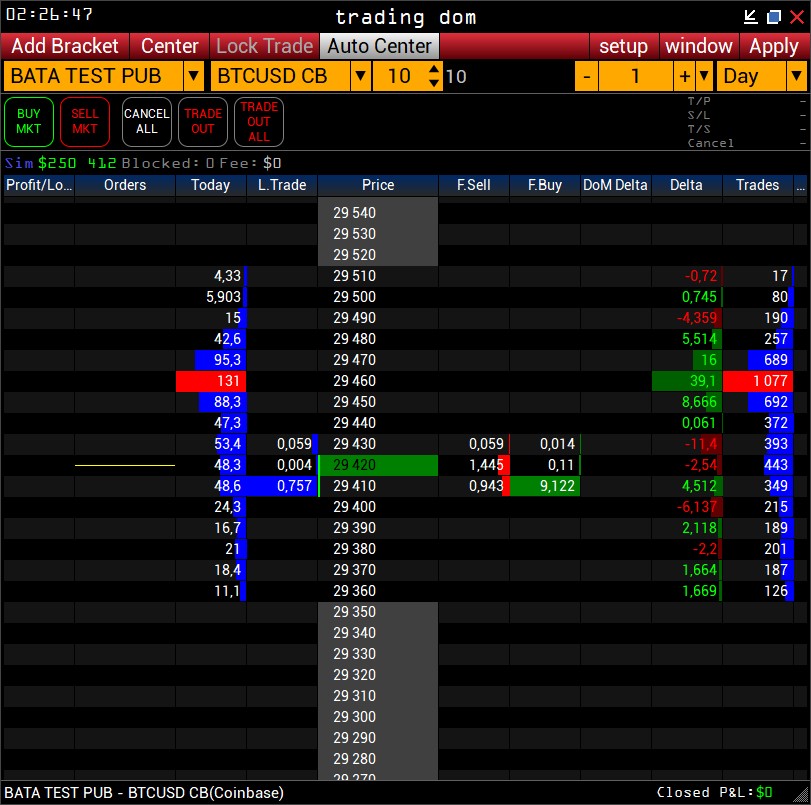
Task: Click TRADE OUT to flatten position
Action: (x=202, y=121)
